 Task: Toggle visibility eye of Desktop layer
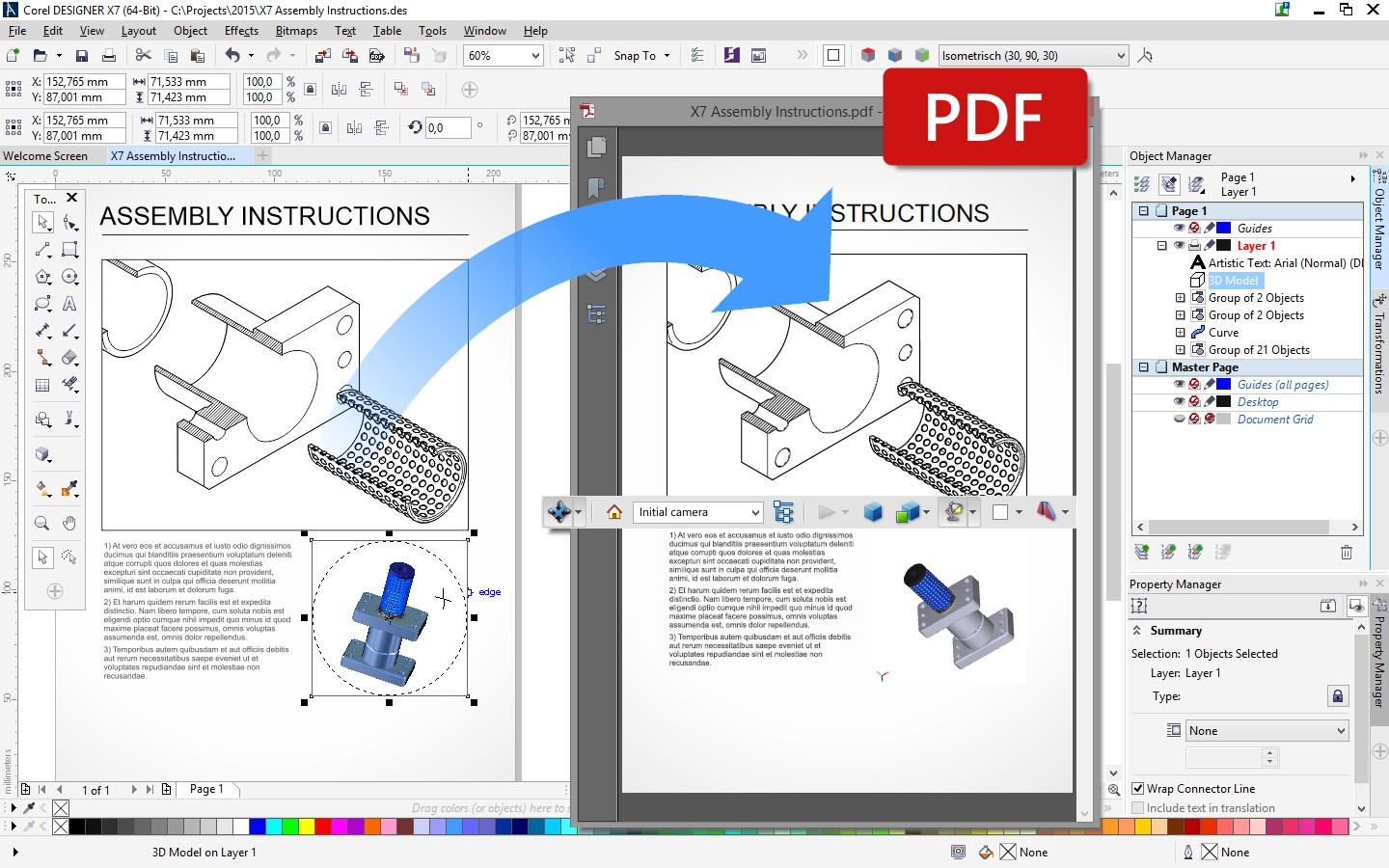click(1179, 401)
